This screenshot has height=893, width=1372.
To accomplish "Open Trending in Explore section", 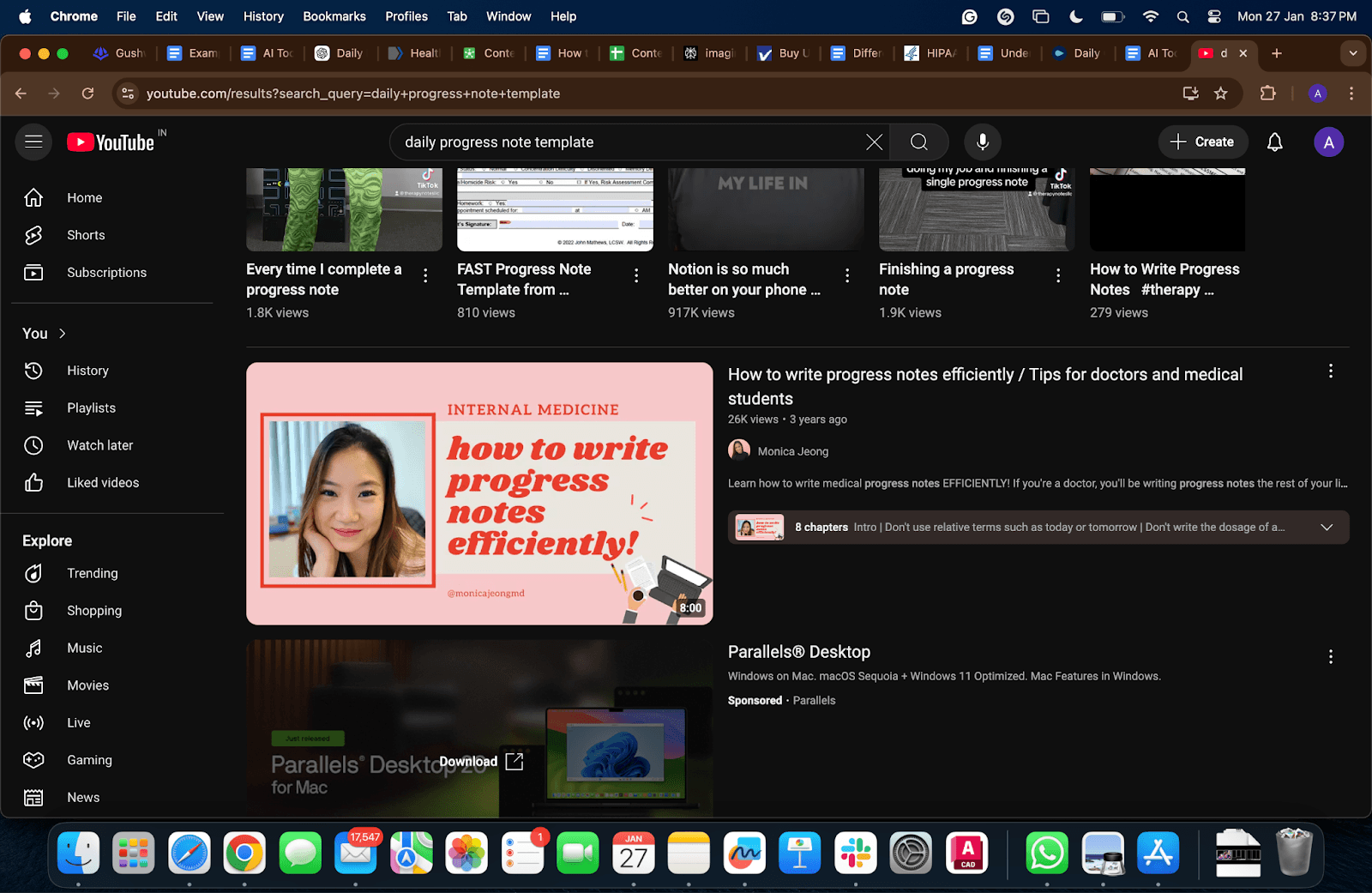I will 92,573.
